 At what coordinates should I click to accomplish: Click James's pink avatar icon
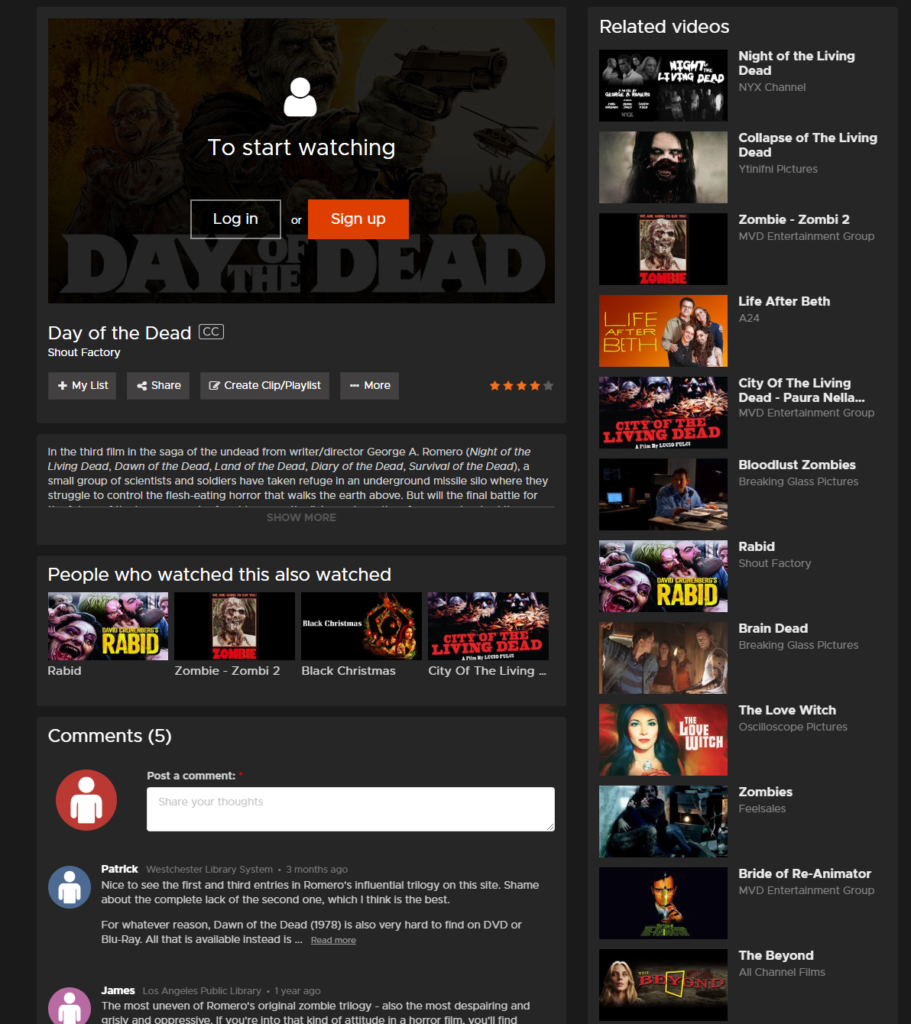coord(69,1006)
